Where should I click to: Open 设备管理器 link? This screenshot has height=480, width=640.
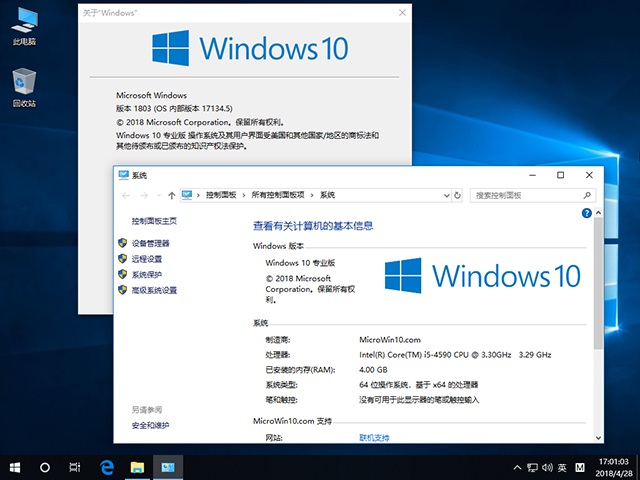tap(150, 243)
